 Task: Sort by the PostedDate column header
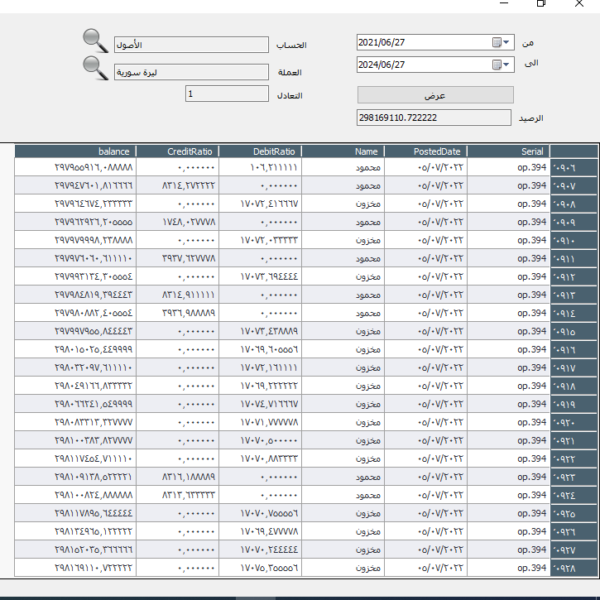pos(426,152)
